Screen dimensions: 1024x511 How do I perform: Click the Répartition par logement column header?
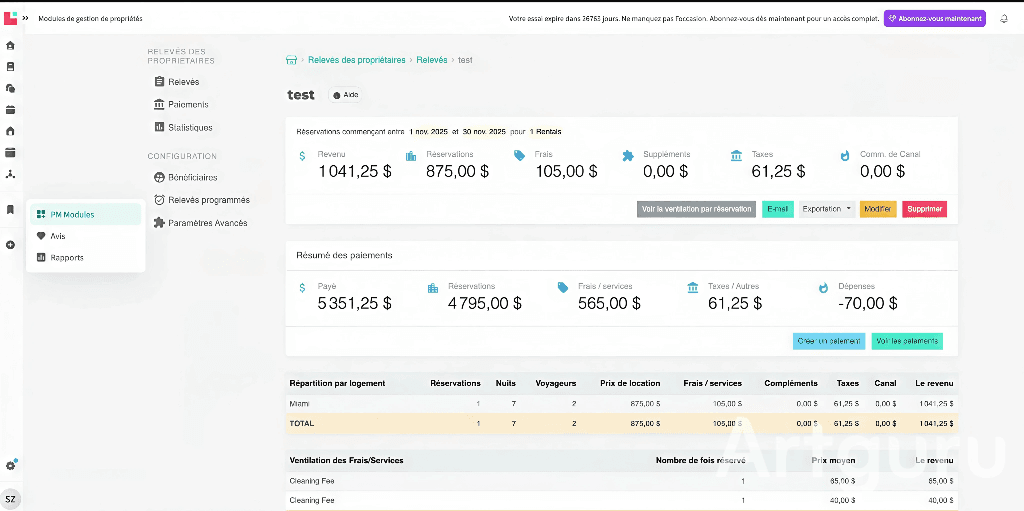point(337,384)
